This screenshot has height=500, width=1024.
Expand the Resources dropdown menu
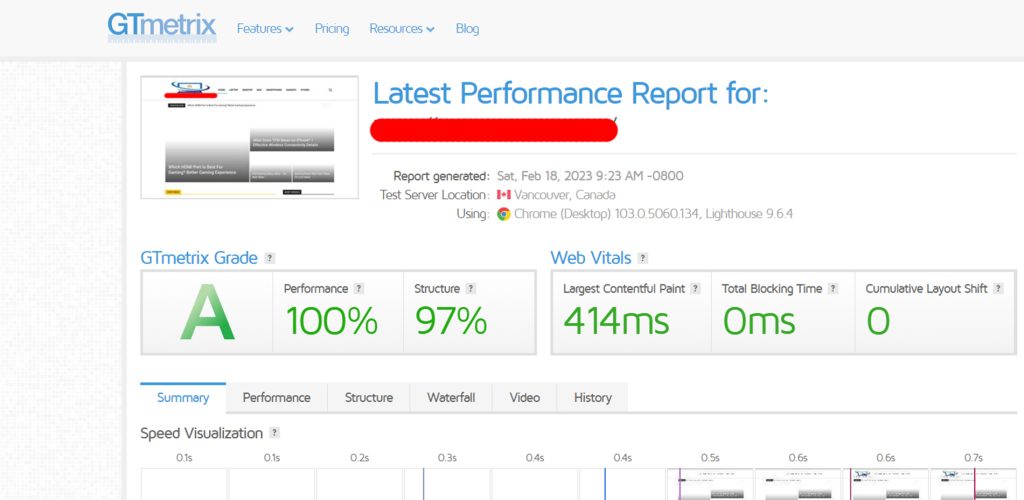402,29
